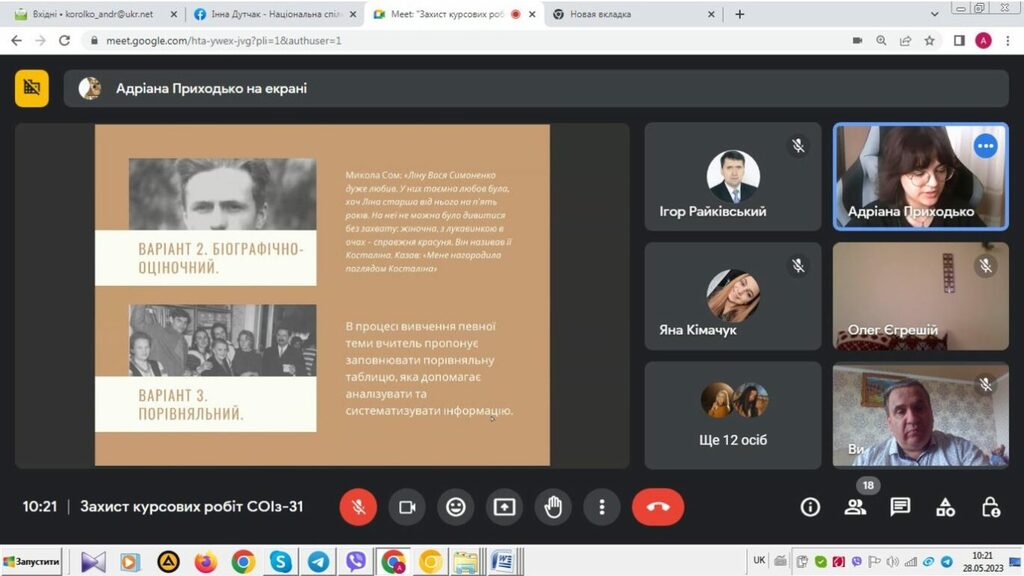Viewport: 1024px width, 576px height.
Task: Unmute the microphone in Meet toolbar
Action: [358, 507]
